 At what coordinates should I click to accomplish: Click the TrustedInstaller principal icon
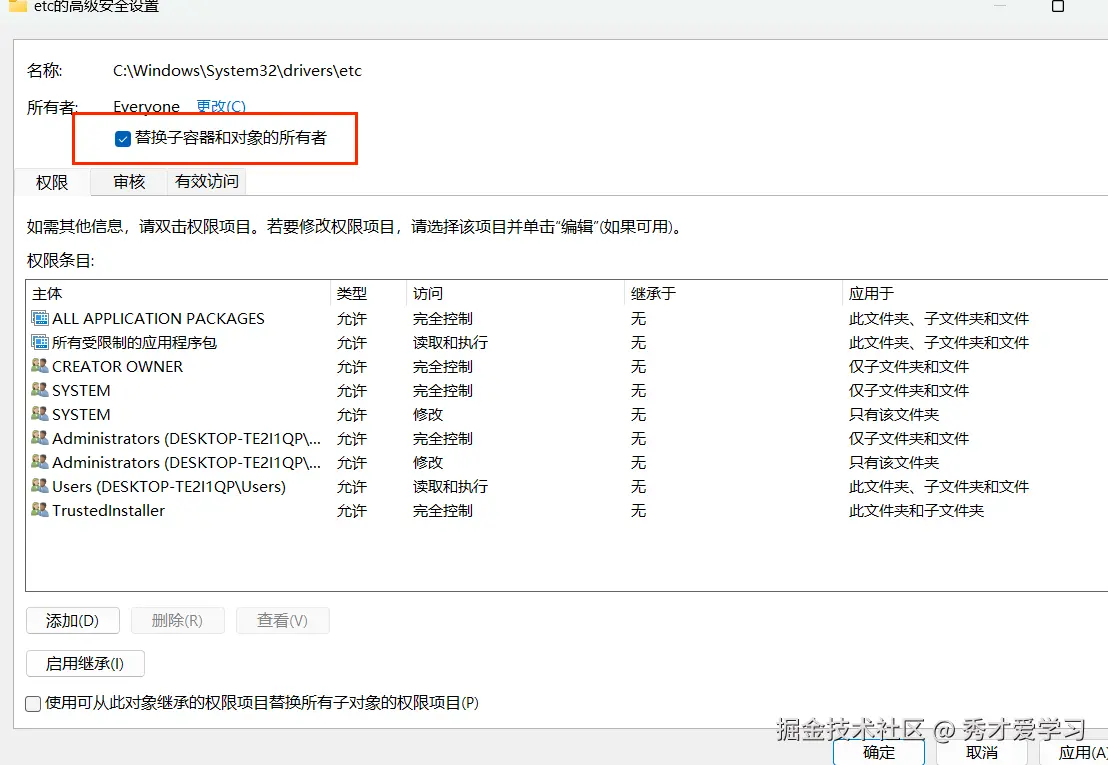coord(40,510)
